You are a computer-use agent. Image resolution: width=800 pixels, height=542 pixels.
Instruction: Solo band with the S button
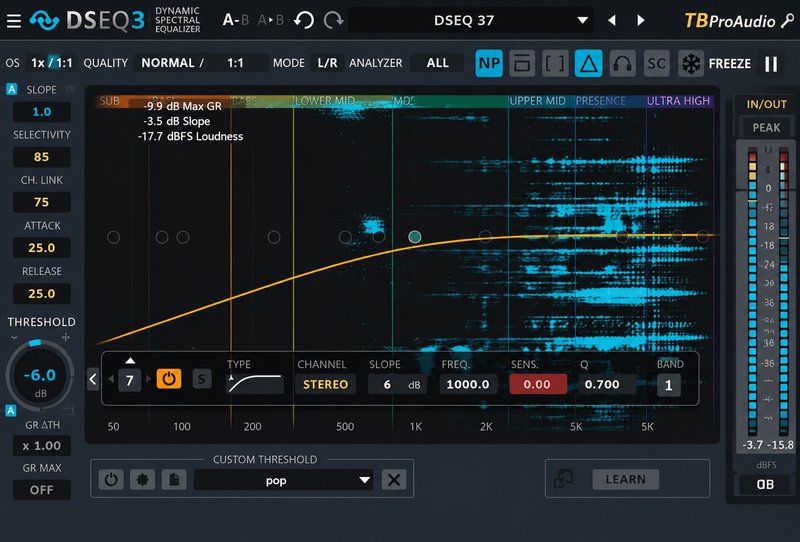(x=202, y=379)
